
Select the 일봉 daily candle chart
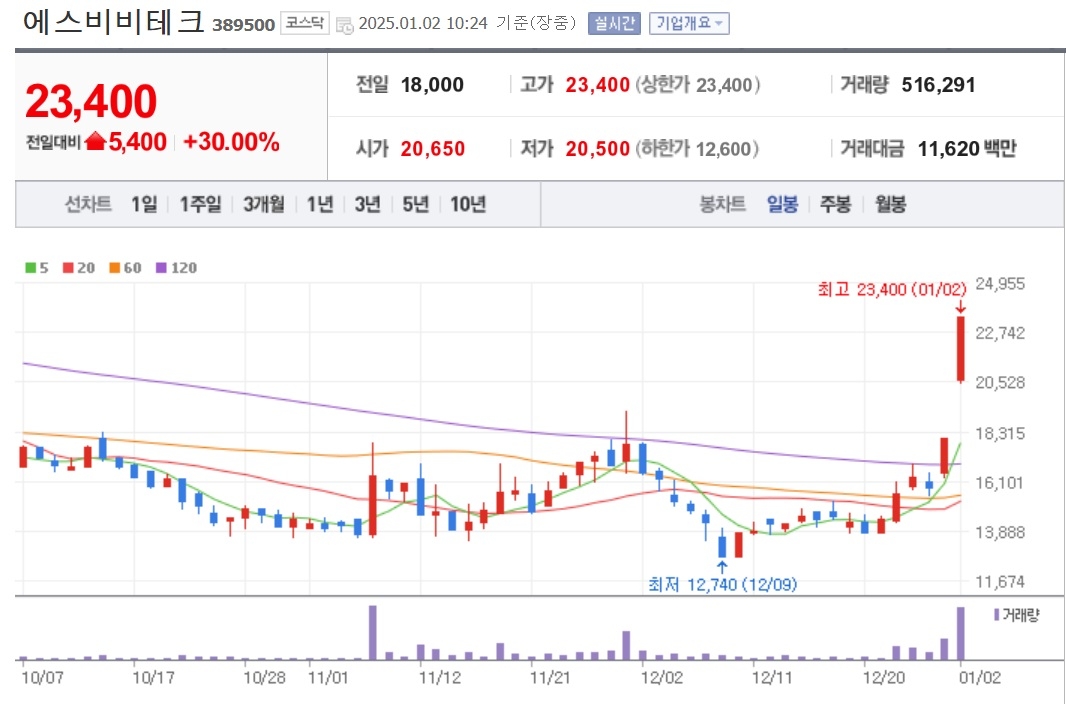783,204
